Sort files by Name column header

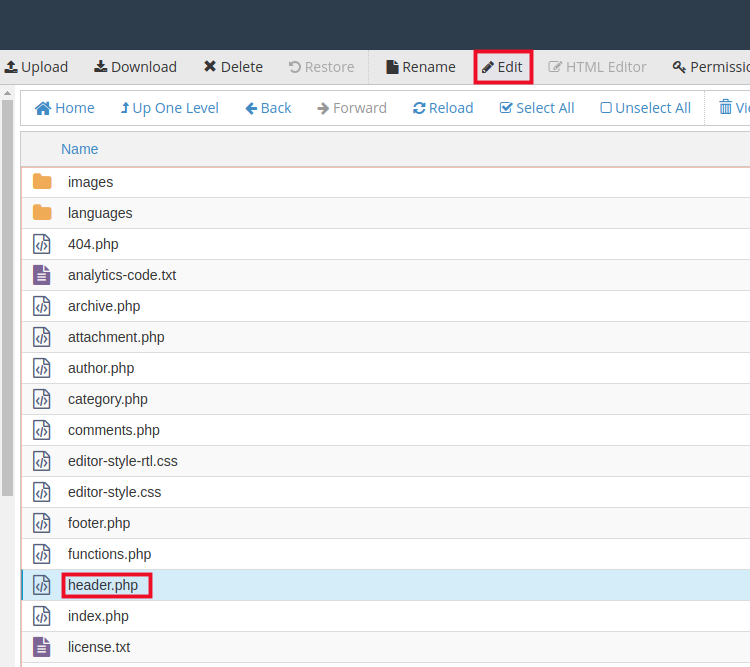point(80,149)
